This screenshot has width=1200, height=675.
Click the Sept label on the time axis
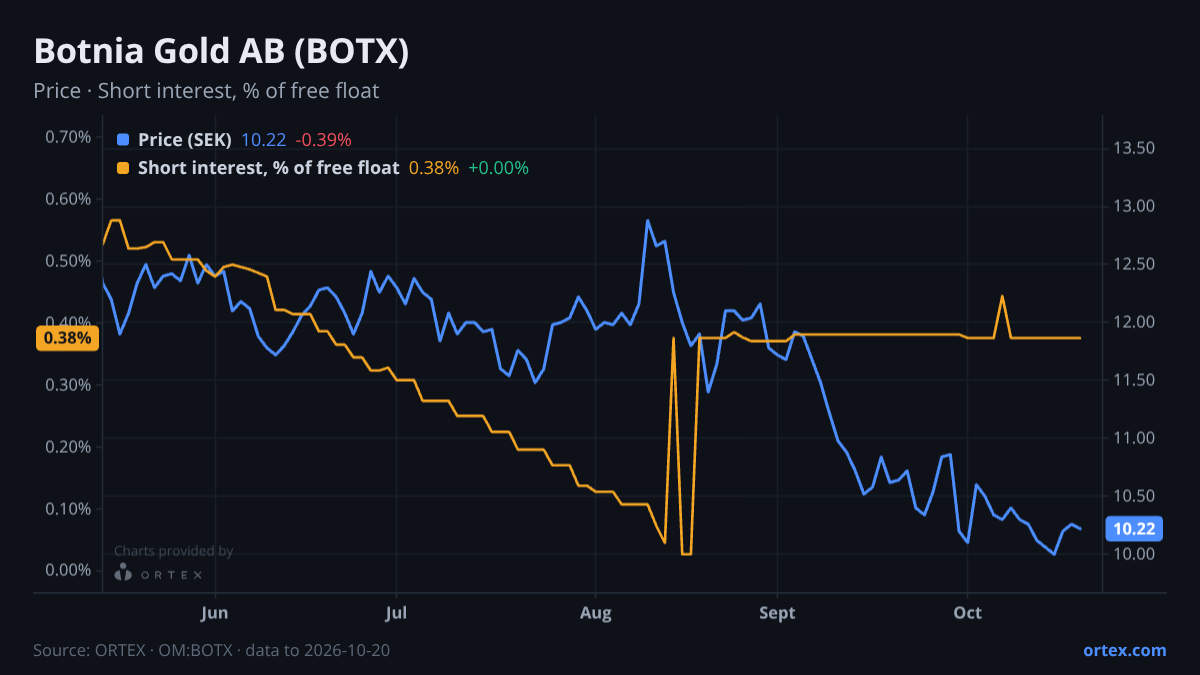coord(777,612)
